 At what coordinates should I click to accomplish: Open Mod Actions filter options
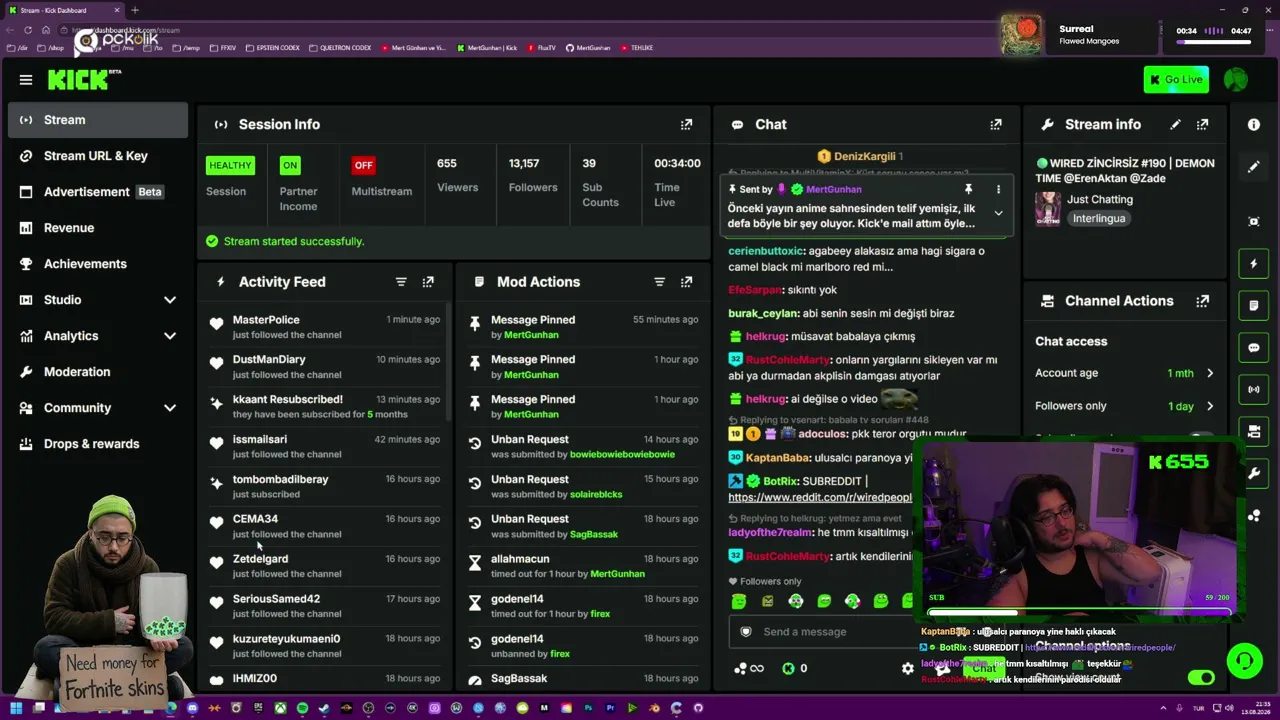pyautogui.click(x=659, y=282)
